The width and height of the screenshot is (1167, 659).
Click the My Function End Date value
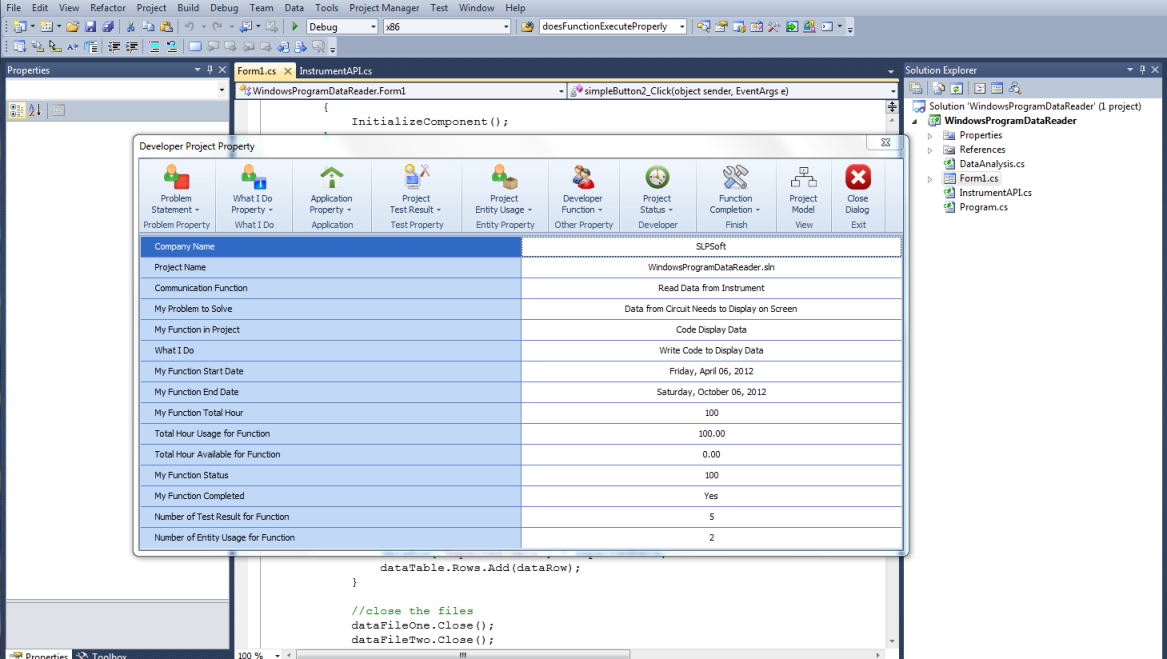[x=712, y=392]
